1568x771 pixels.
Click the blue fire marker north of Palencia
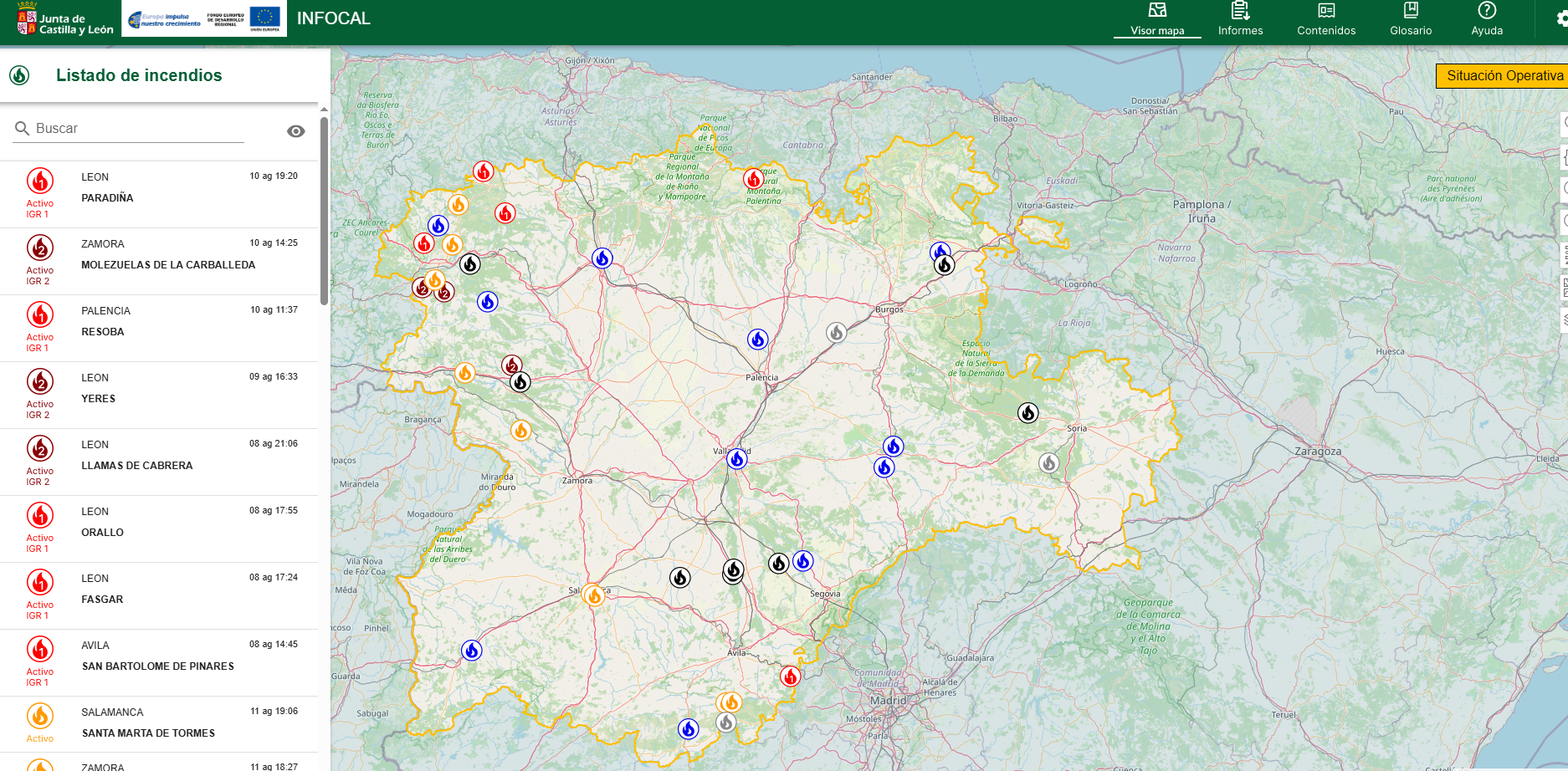click(x=757, y=340)
